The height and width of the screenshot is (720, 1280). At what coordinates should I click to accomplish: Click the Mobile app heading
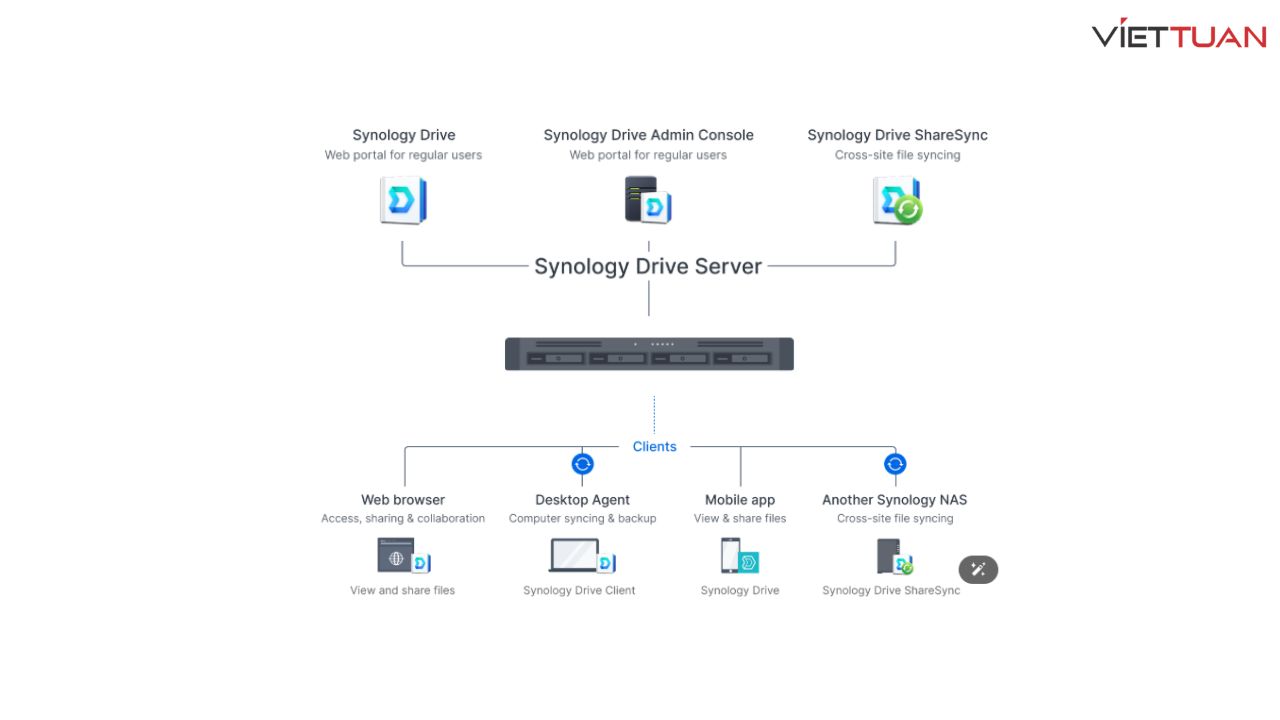[x=740, y=500]
